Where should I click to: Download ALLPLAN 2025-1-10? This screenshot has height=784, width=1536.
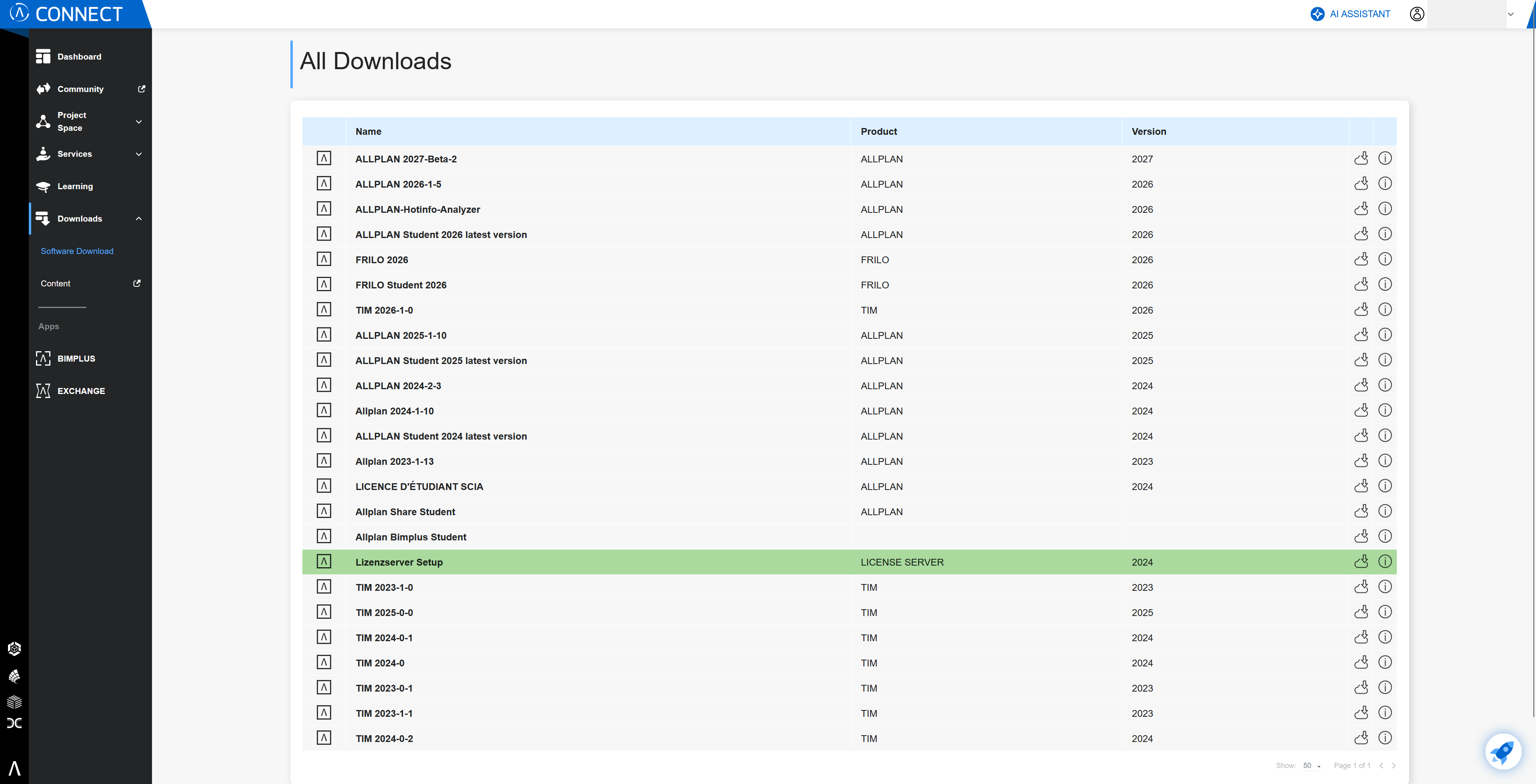point(1361,335)
